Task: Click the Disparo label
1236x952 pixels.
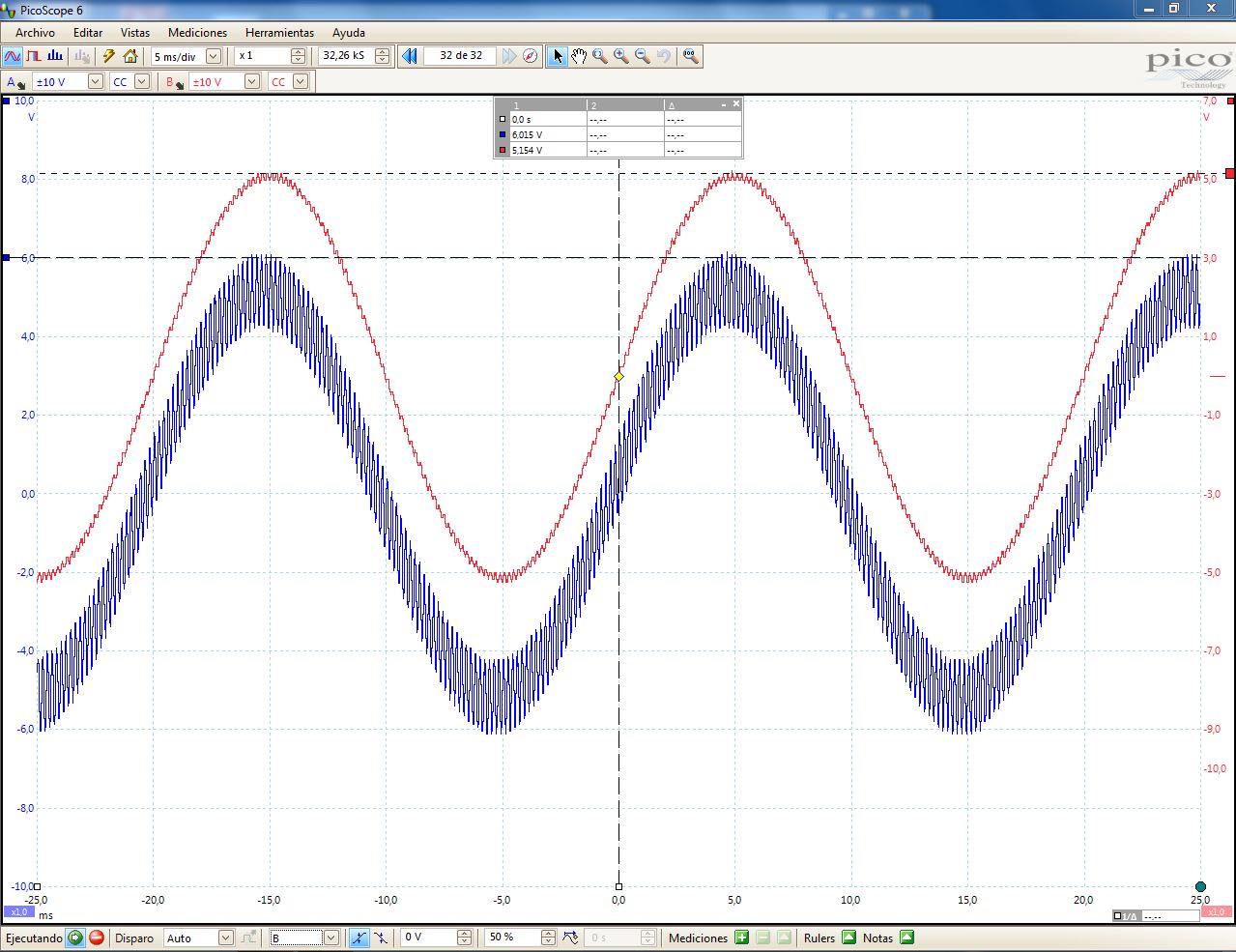Action: [x=134, y=938]
